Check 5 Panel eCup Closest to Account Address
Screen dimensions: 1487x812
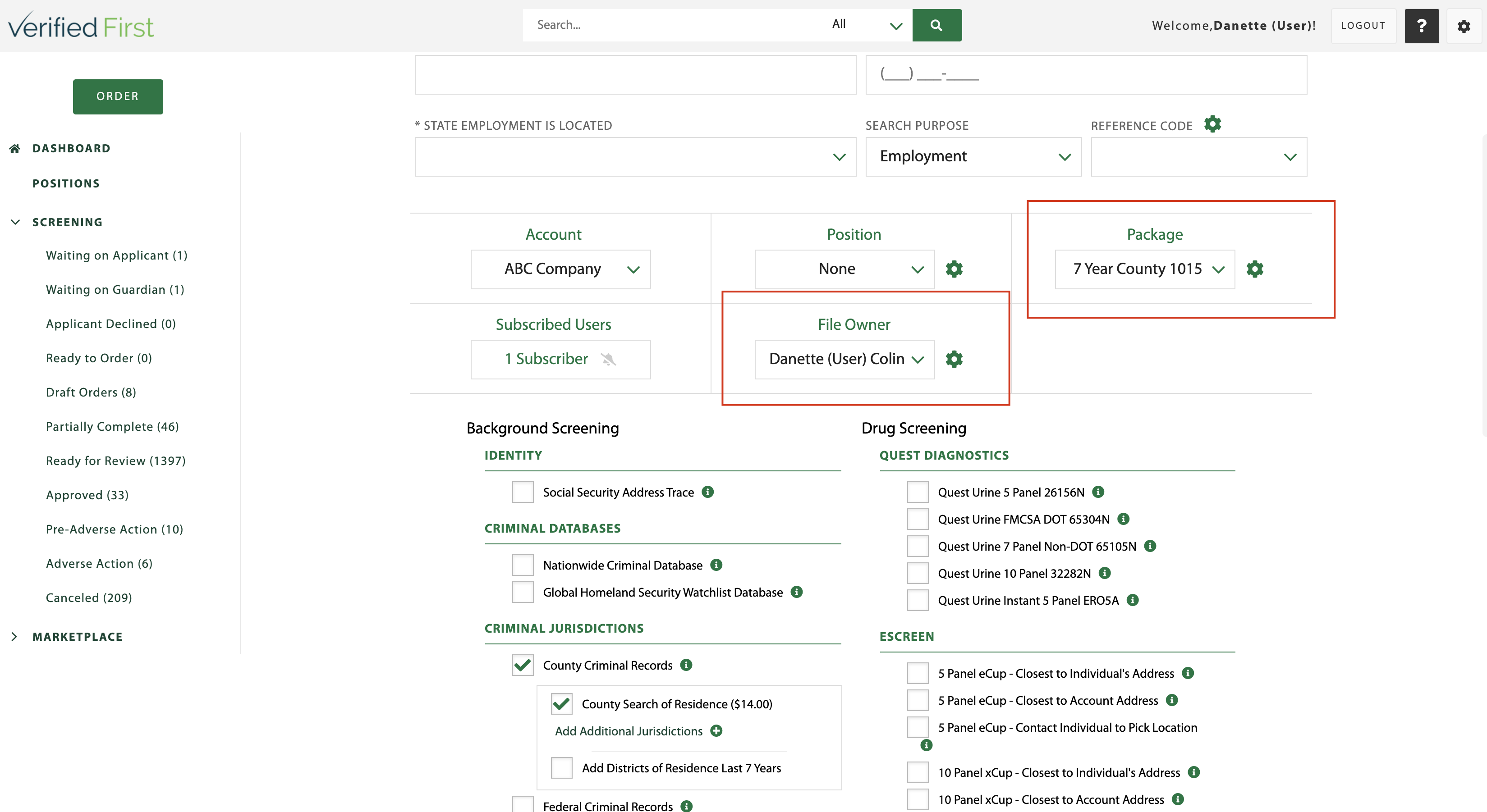tap(918, 700)
